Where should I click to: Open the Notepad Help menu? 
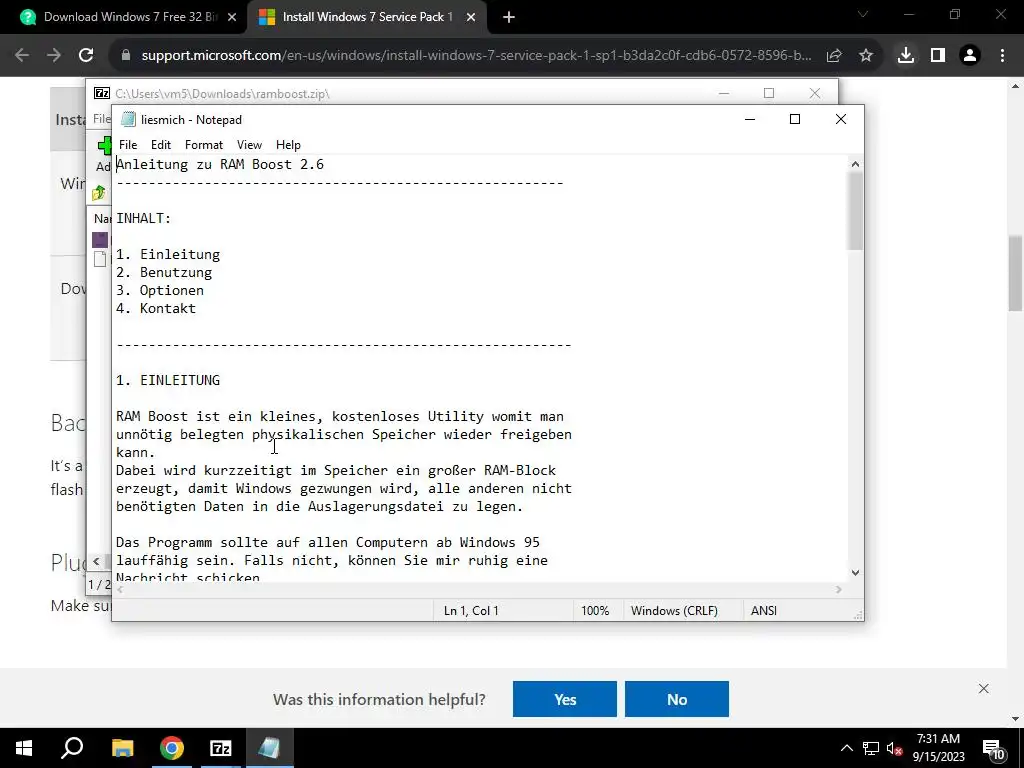288,145
